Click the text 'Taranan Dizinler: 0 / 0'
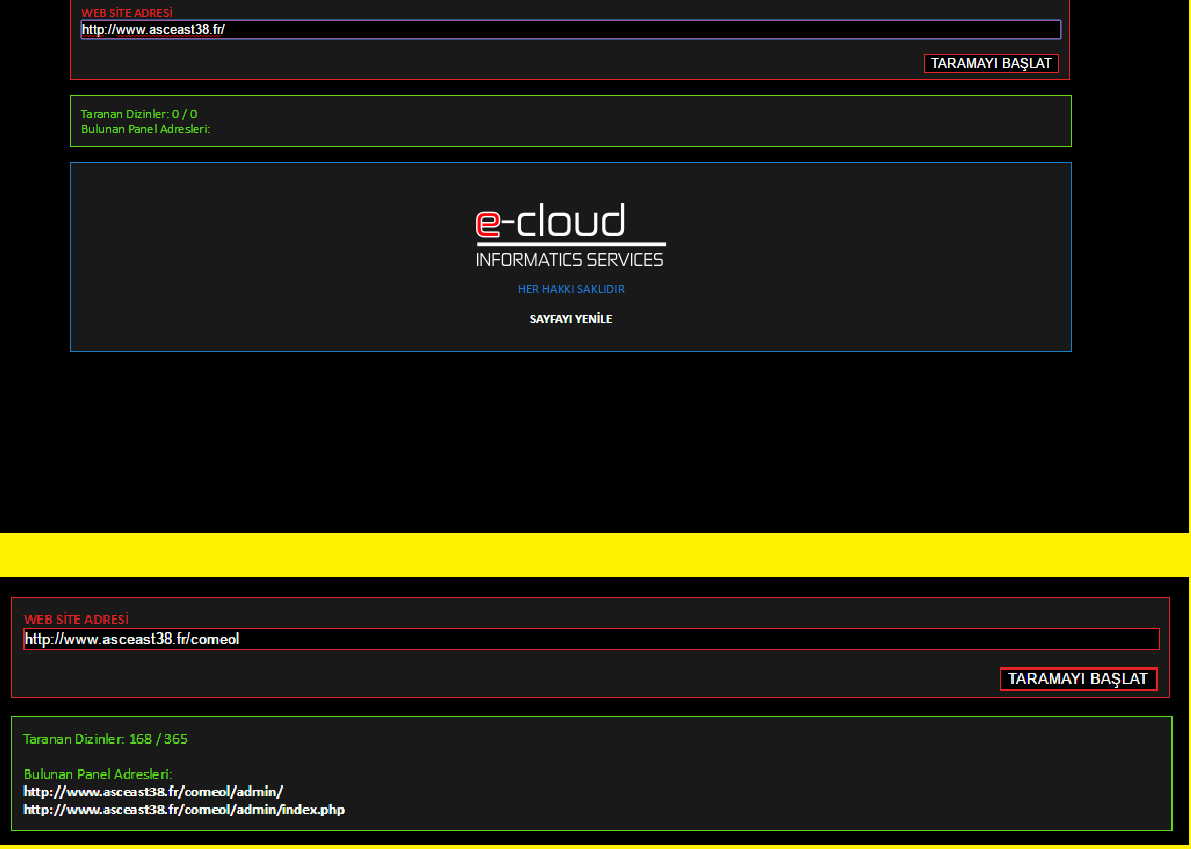The height and width of the screenshot is (849, 1191). (139, 114)
